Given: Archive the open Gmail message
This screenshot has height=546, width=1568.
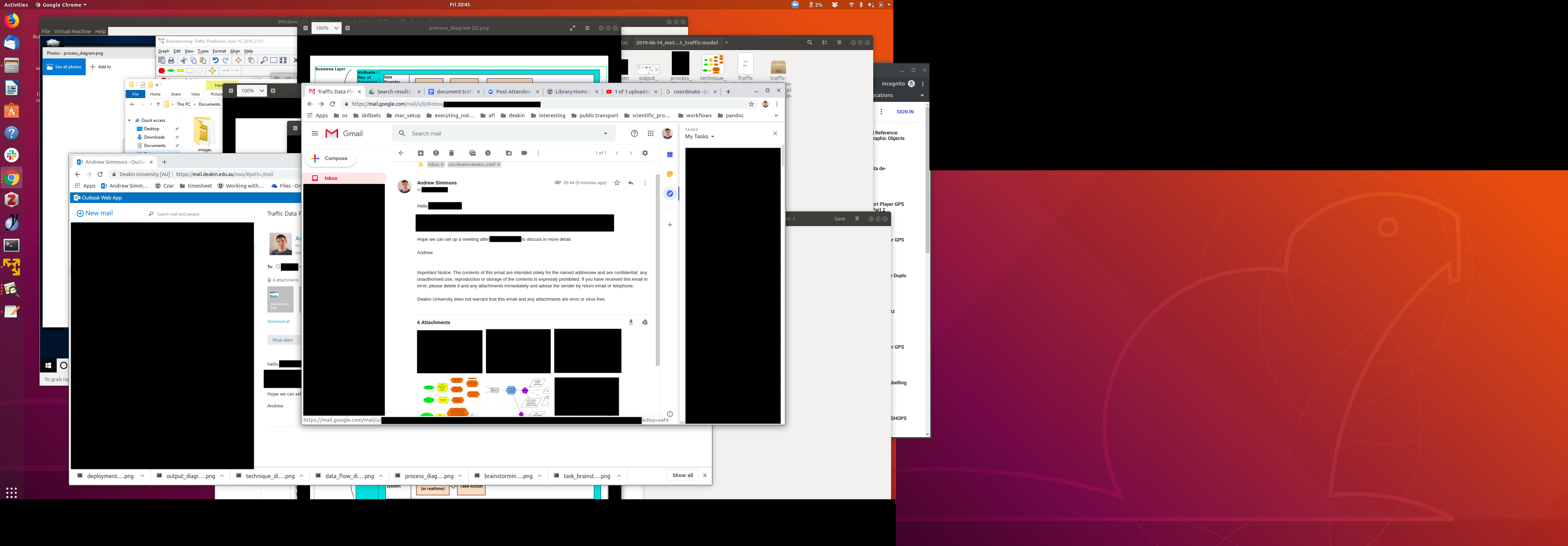Looking at the screenshot, I should click(x=420, y=153).
